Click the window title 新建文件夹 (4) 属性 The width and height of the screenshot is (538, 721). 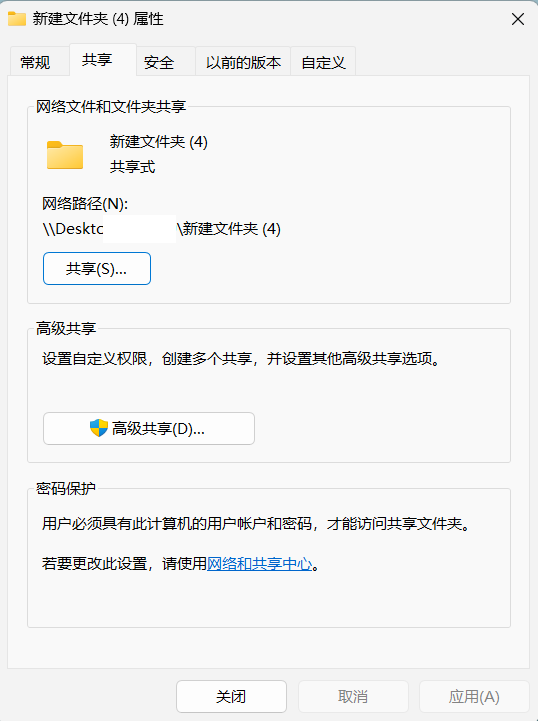(x=98, y=19)
